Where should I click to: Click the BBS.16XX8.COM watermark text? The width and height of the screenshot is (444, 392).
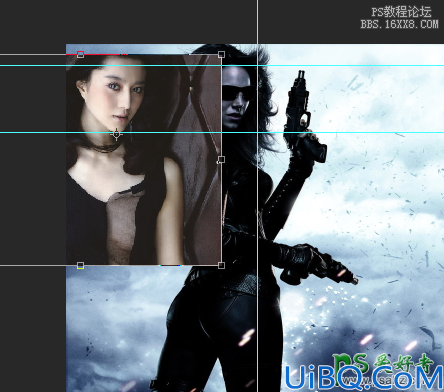coord(399,24)
